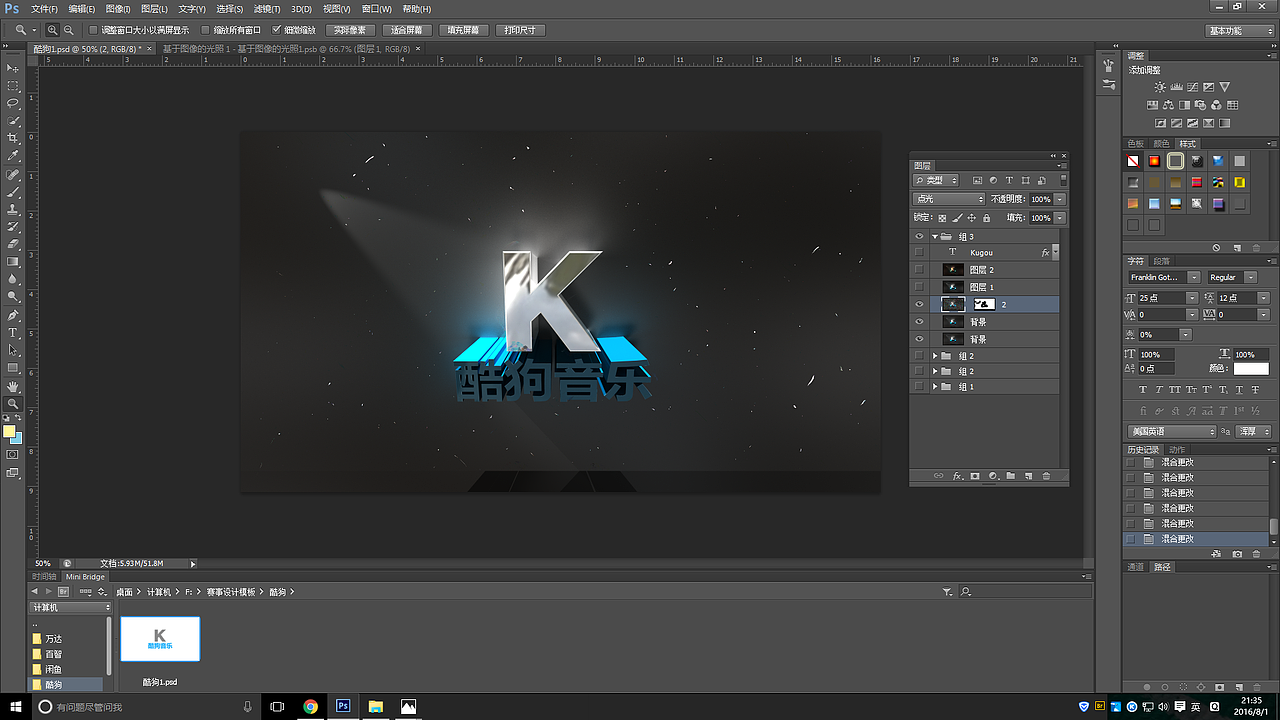Select the Zoom tool in toolbox

(x=14, y=404)
